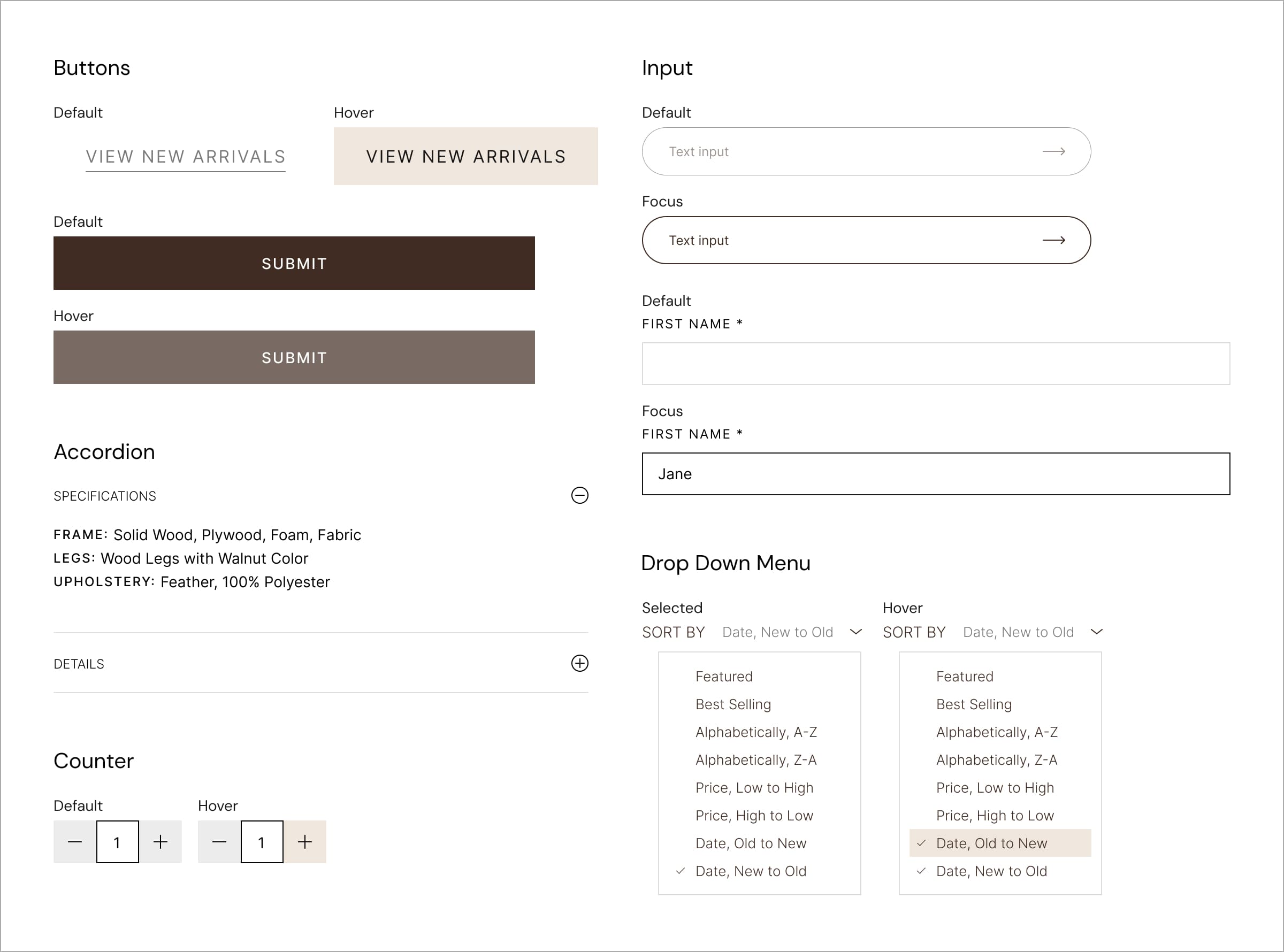Viewport: 1284px width, 952px height.
Task: Click the default counter value field
Action: 118,842
